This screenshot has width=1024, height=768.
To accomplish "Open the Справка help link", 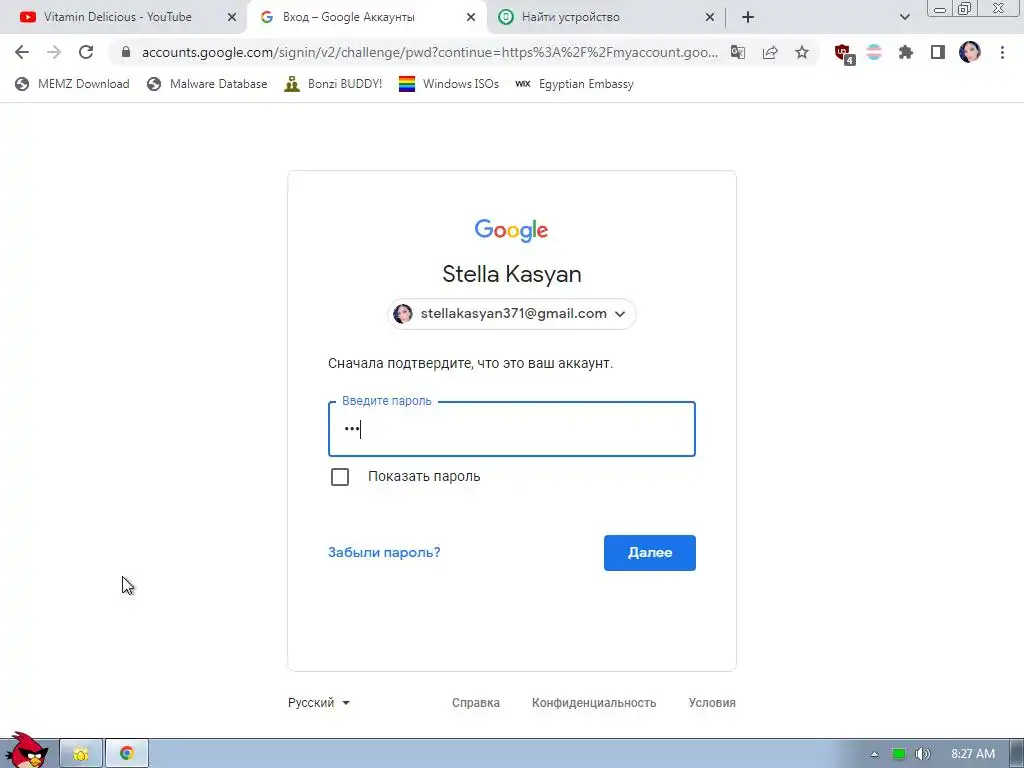I will [x=475, y=703].
